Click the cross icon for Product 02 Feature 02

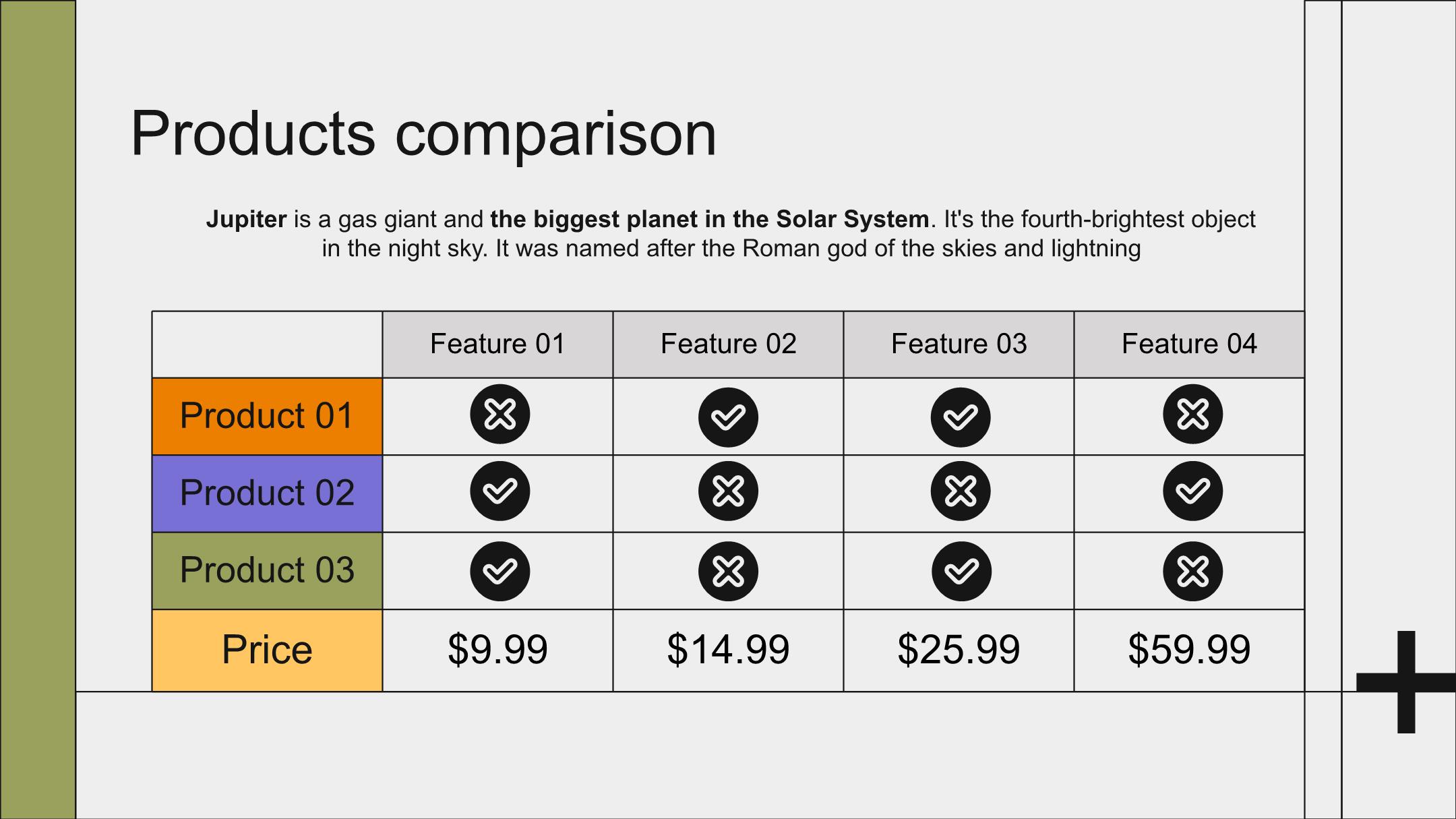coord(728,491)
